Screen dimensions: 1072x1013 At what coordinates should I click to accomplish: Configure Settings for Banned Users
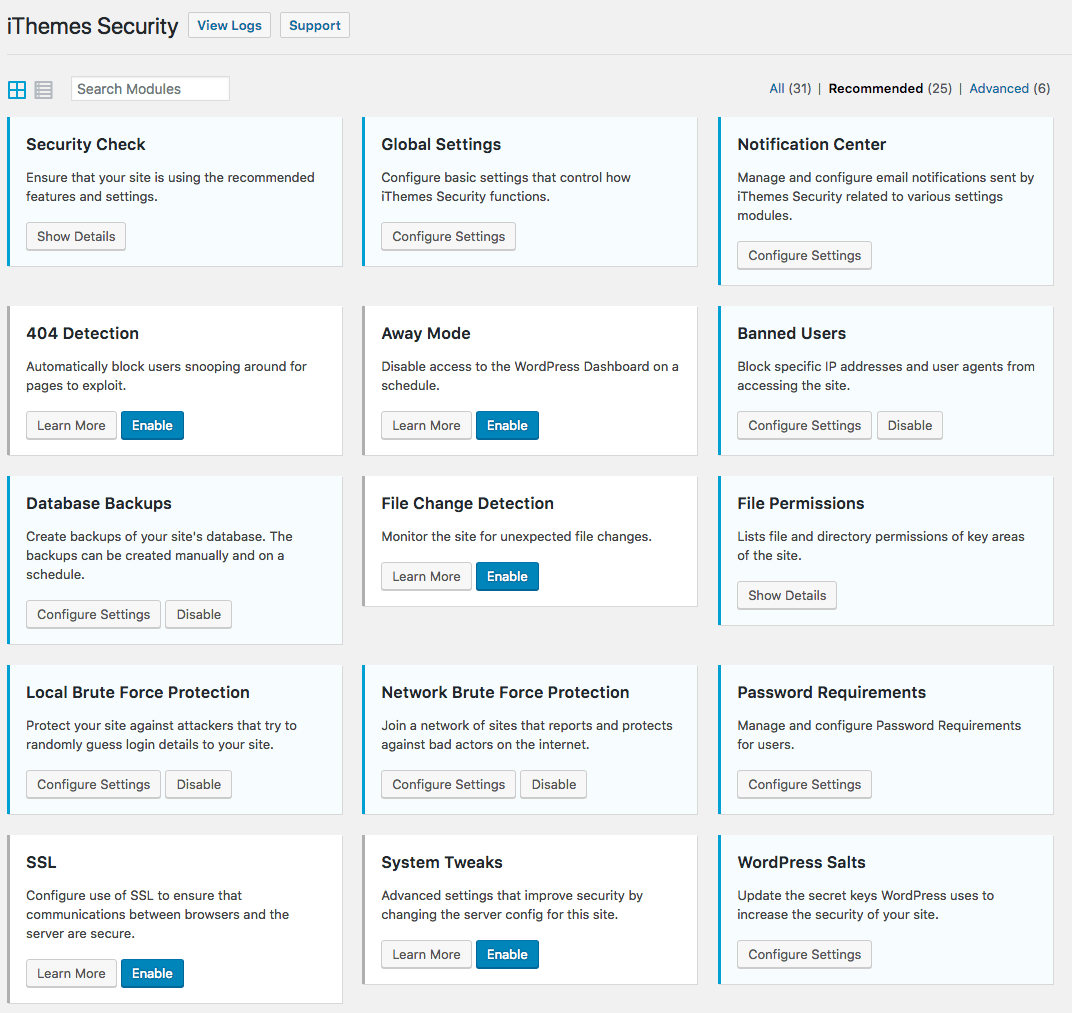804,426
